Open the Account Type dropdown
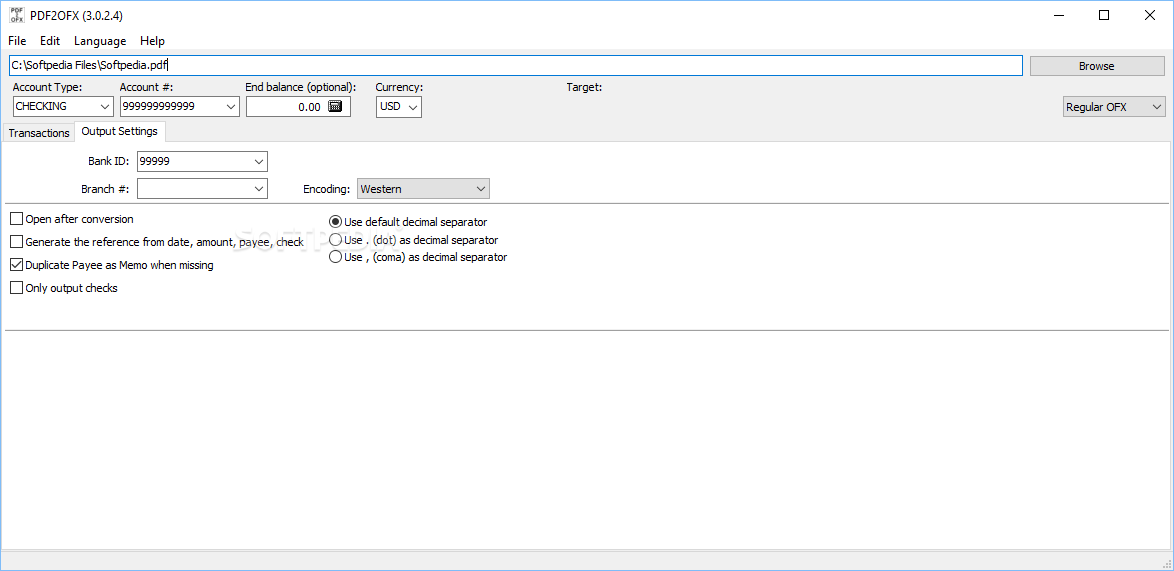Image resolution: width=1174 pixels, height=571 pixels. [106, 107]
